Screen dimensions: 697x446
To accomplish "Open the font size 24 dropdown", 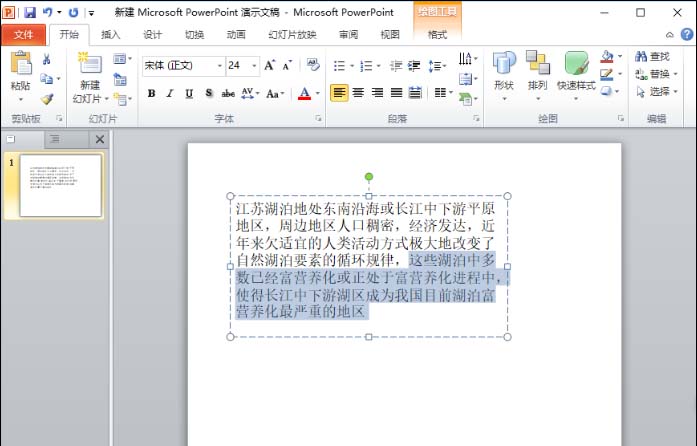I will pos(254,66).
